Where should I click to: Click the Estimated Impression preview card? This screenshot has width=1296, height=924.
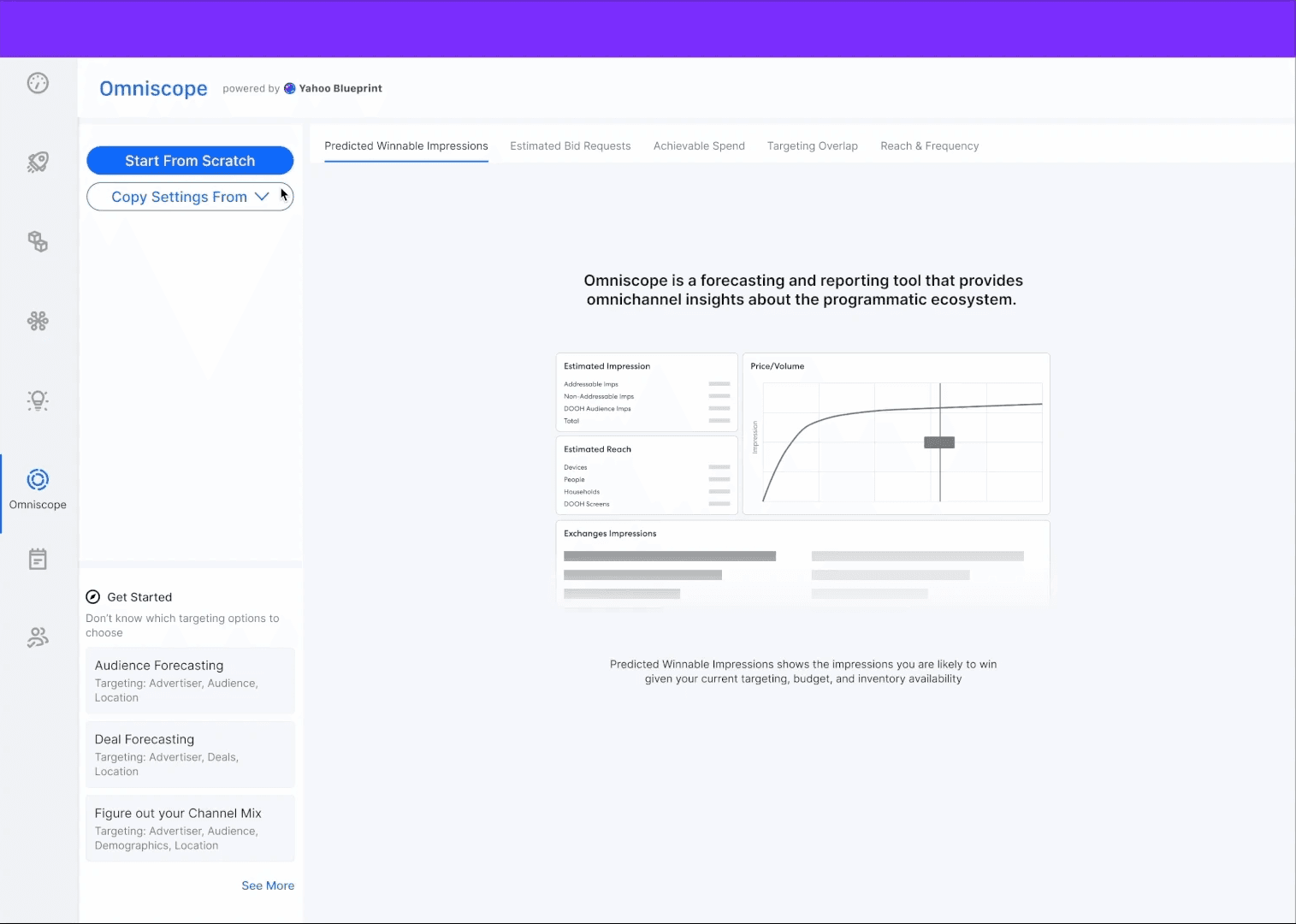click(x=647, y=392)
